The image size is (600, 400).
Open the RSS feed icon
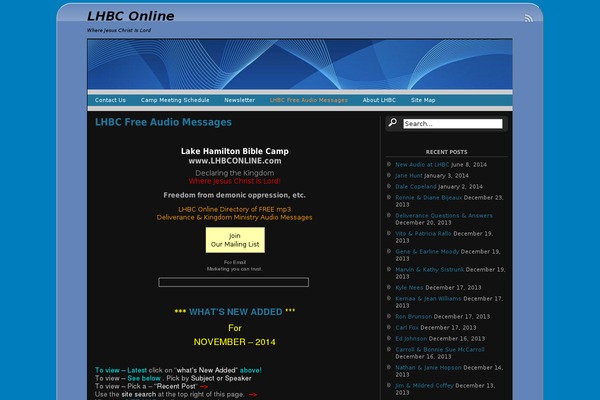click(528, 18)
